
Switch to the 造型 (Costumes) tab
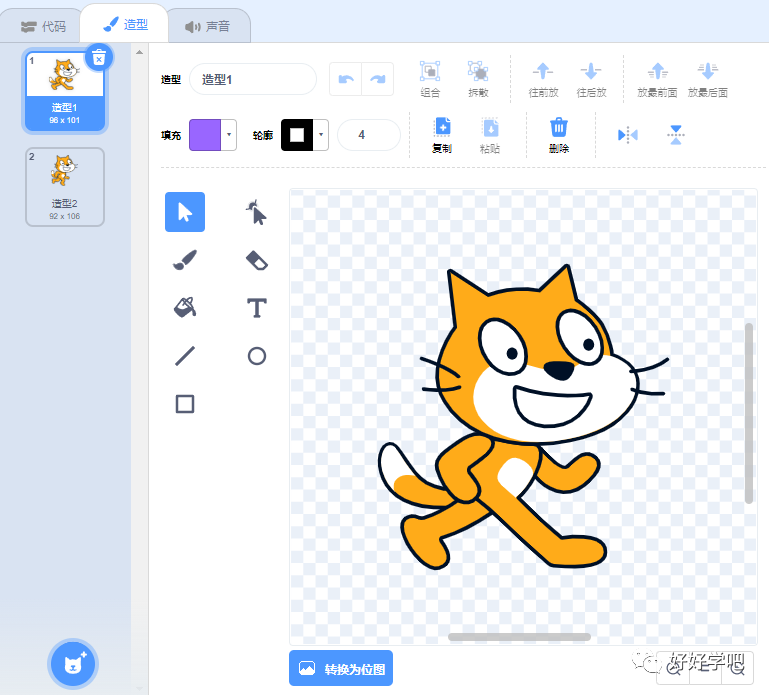pos(126,25)
